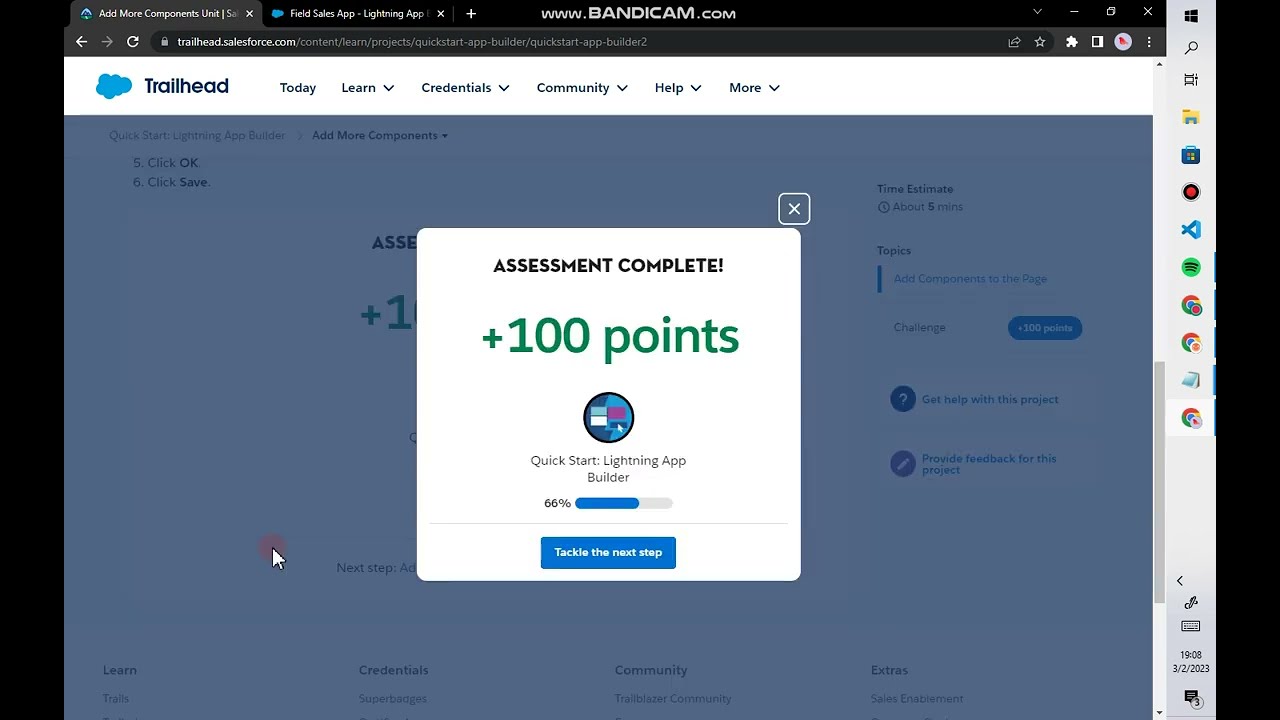Screen dimensions: 1280x720
Task: Bookmark this page with the star icon
Action: 1040,42
